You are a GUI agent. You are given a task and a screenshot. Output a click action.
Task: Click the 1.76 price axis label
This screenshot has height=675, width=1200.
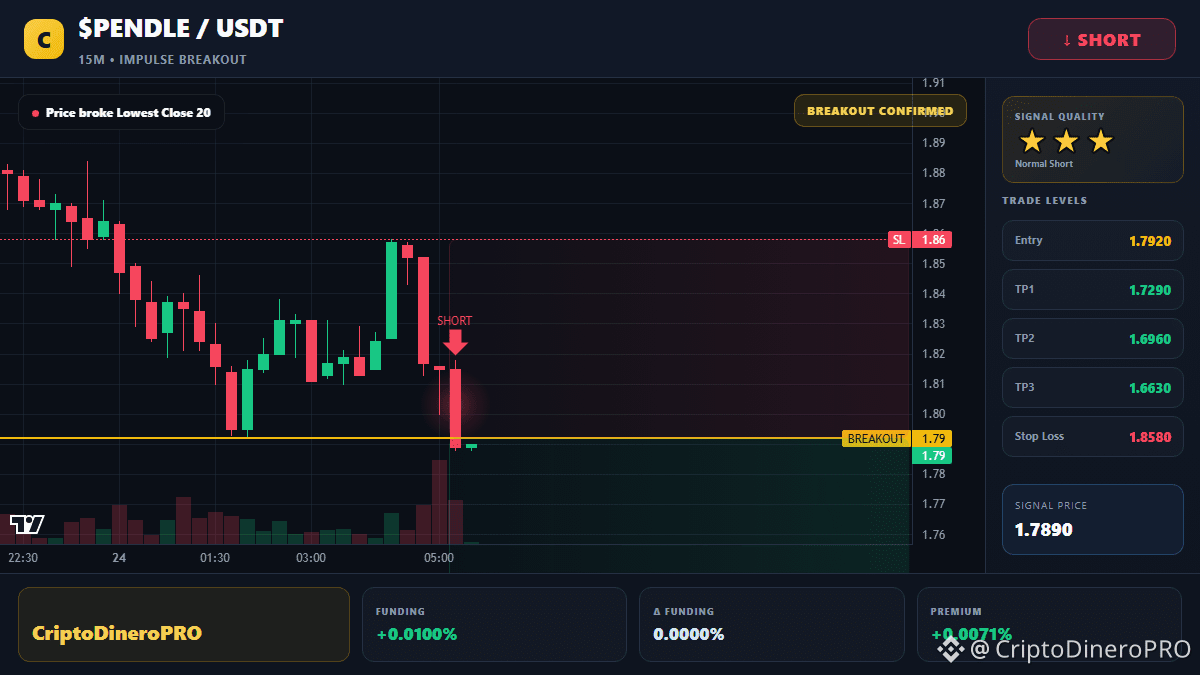click(934, 535)
